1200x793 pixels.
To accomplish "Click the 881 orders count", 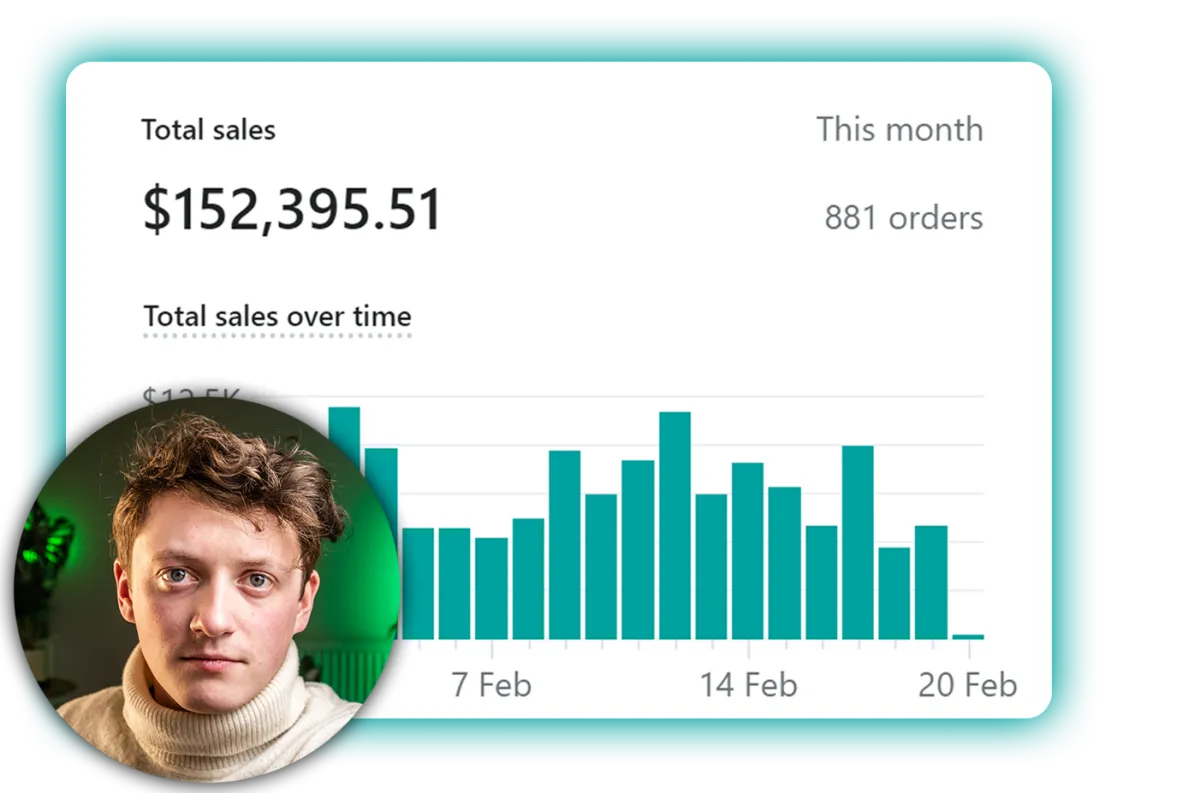I will (x=903, y=217).
